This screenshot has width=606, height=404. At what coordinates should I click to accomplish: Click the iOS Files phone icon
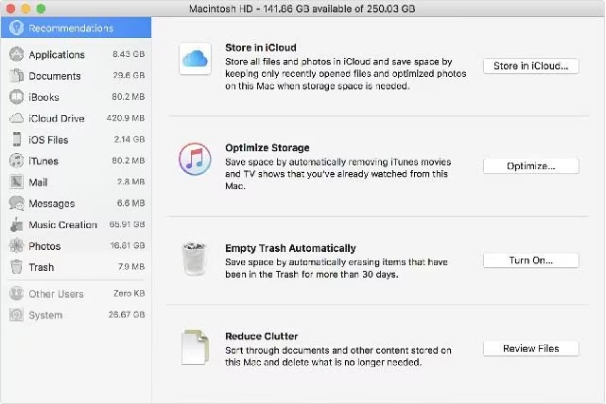click(x=17, y=139)
